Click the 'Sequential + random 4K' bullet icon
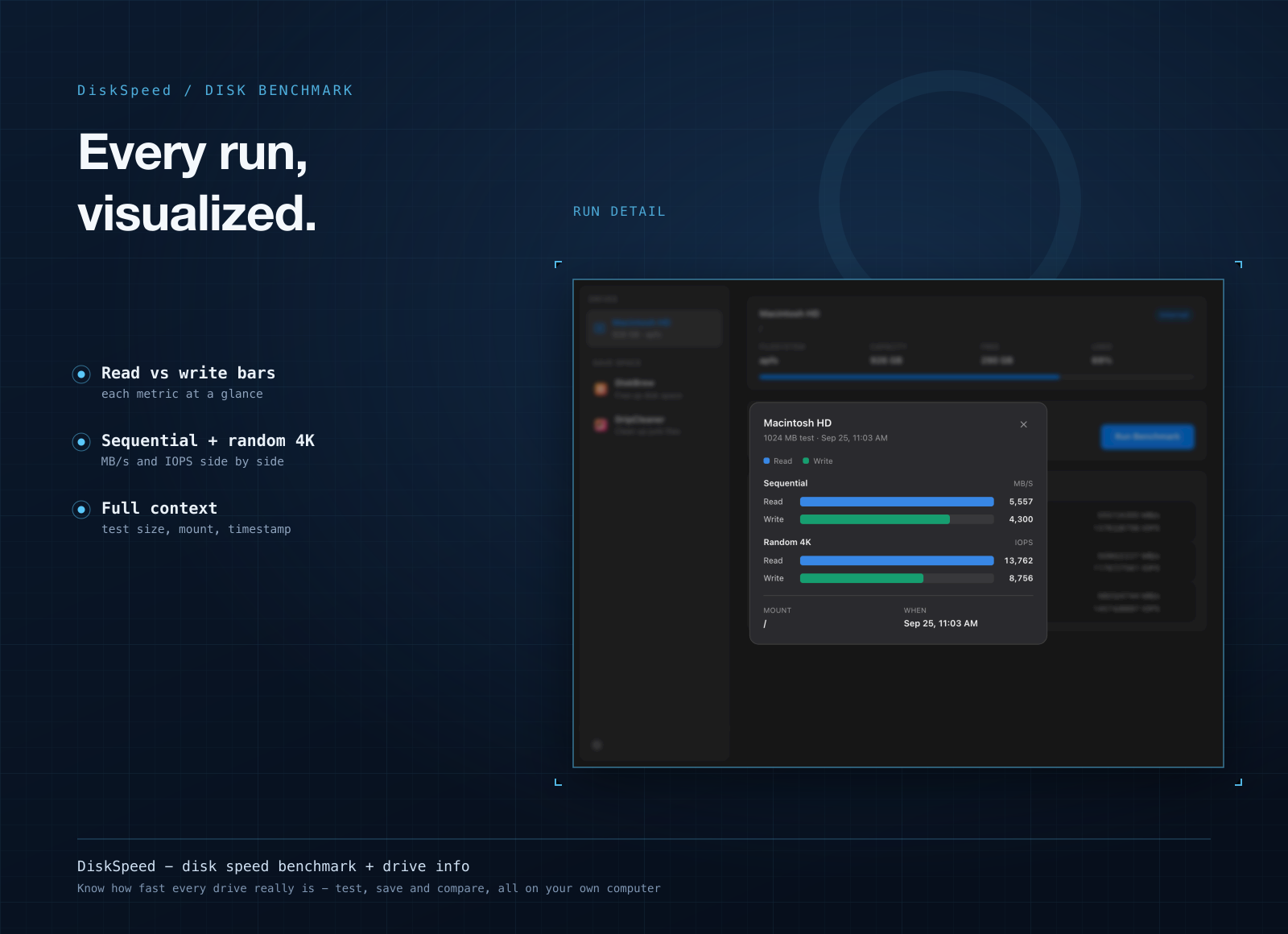This screenshot has width=1288, height=934. [81, 441]
